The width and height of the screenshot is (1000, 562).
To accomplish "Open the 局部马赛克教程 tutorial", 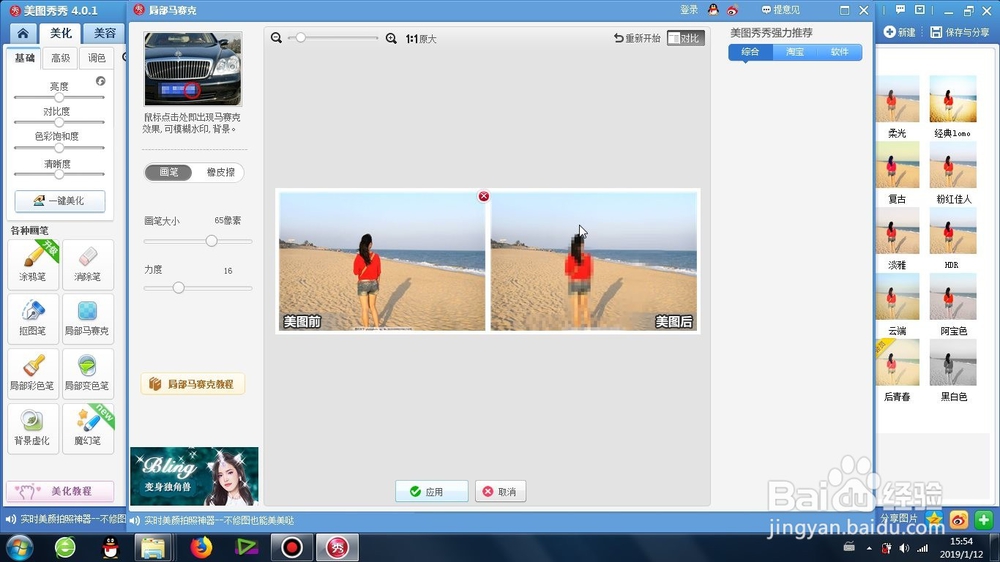I will 193,384.
